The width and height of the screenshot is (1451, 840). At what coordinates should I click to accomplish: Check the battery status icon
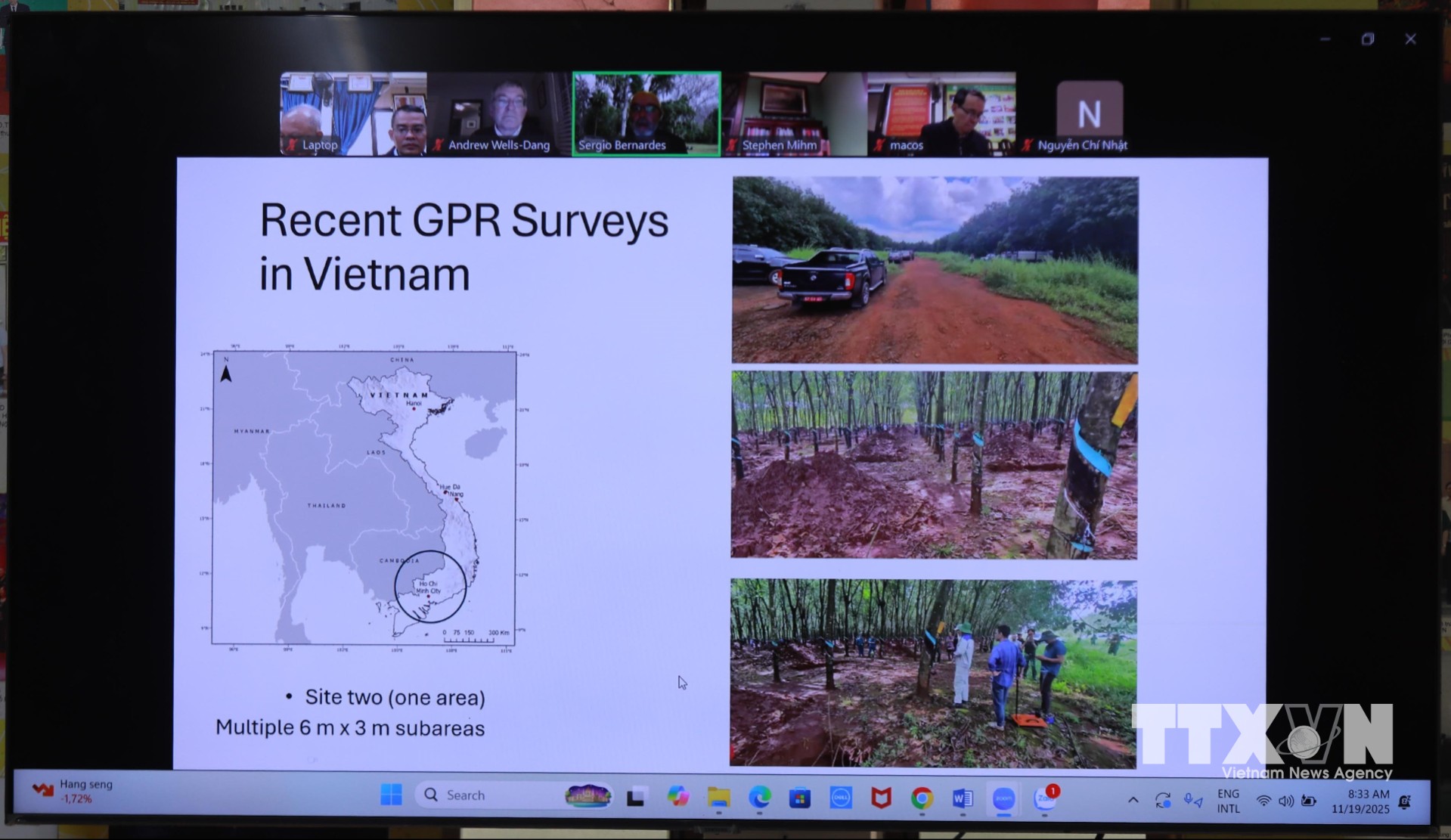point(1309,801)
